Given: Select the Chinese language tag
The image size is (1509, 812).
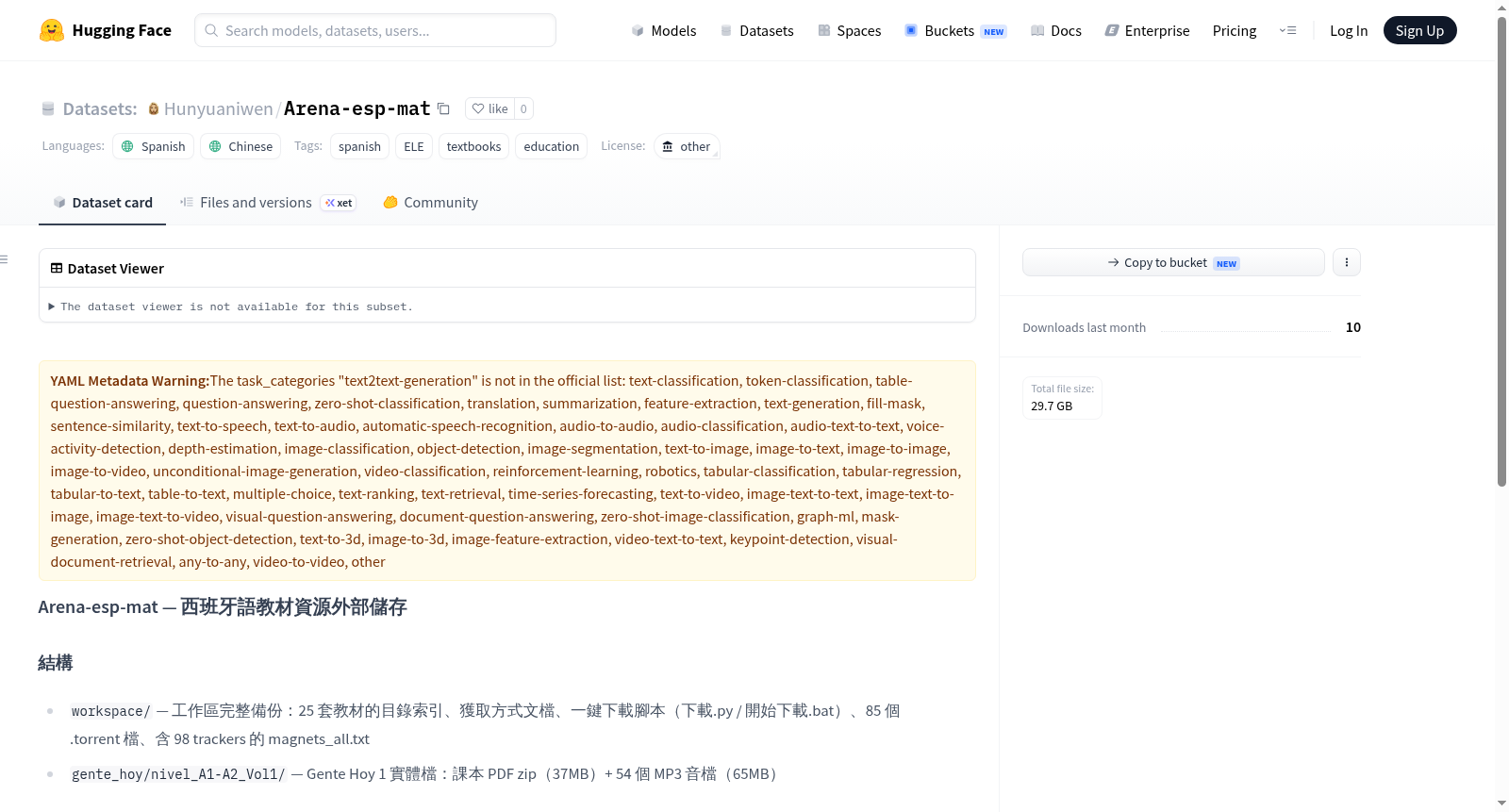Looking at the screenshot, I should click(x=240, y=146).
